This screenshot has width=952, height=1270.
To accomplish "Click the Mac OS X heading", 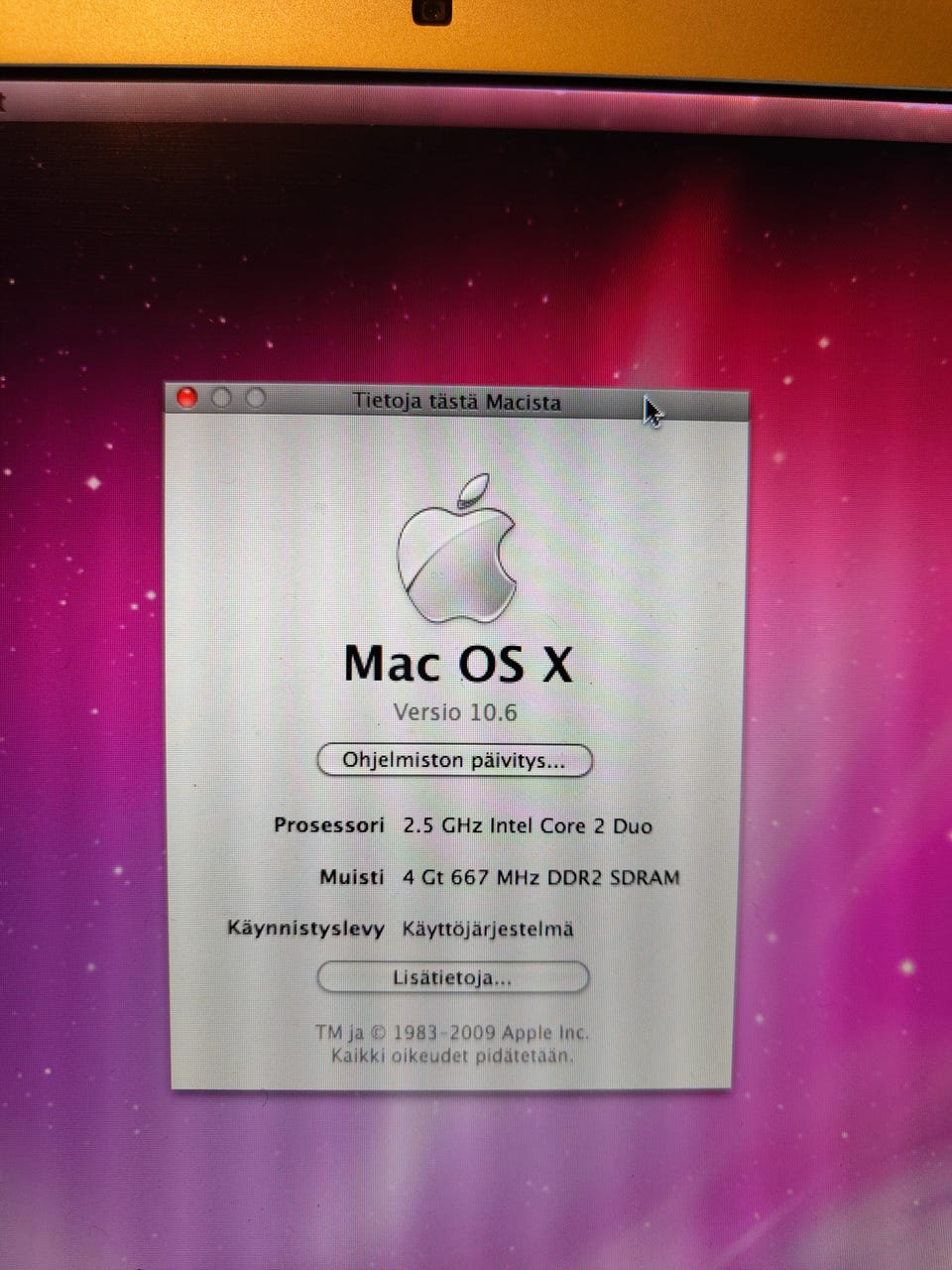I will coord(458,664).
